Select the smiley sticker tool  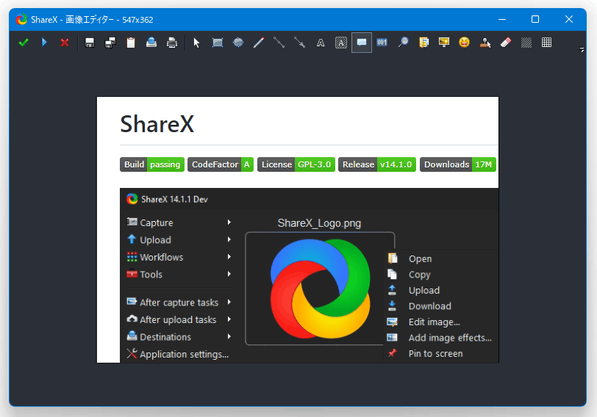click(464, 42)
